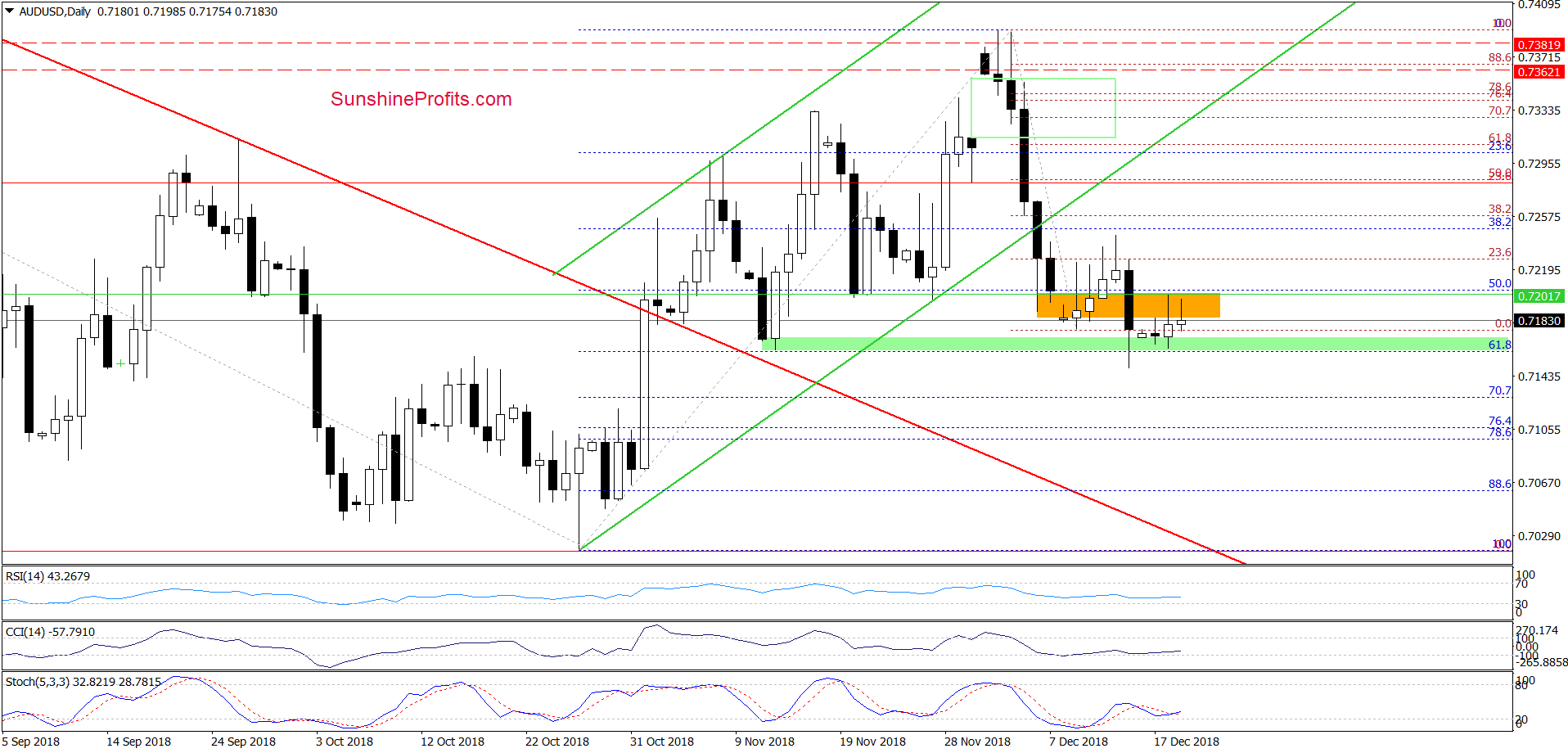Click the blue 70.7 Fibonacci level label
This screenshot has width=1568, height=753.
(1499, 390)
